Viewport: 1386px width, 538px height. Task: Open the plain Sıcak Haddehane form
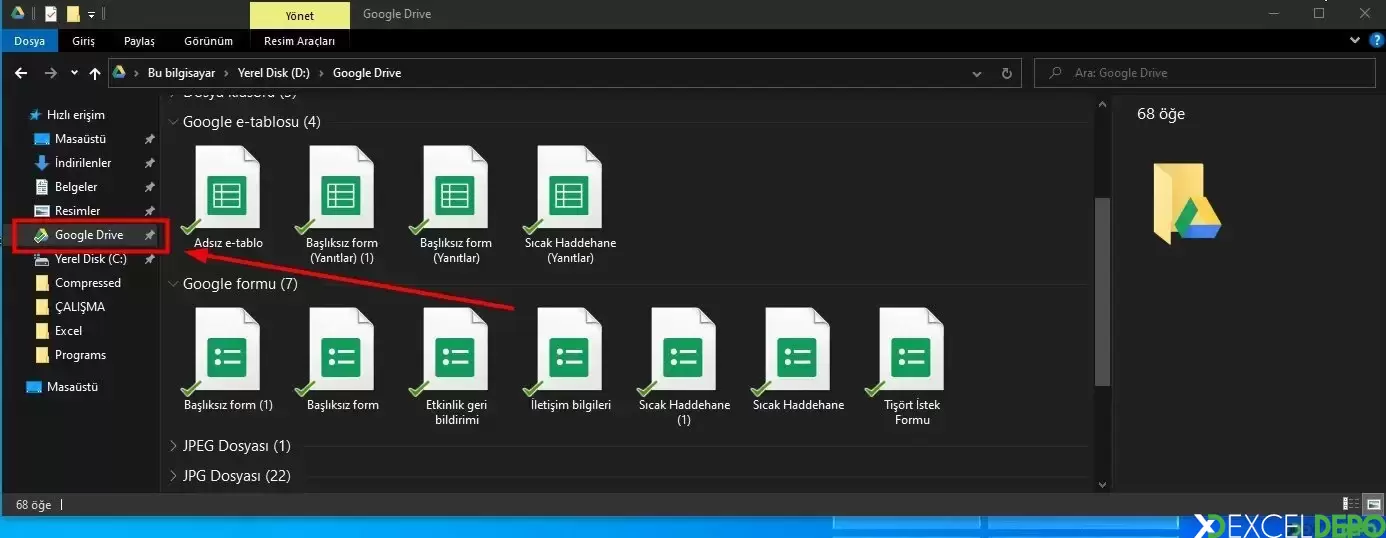pyautogui.click(x=798, y=359)
